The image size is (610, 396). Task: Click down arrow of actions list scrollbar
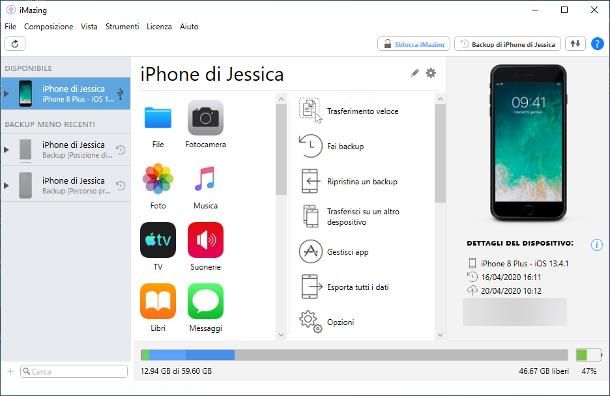440,335
